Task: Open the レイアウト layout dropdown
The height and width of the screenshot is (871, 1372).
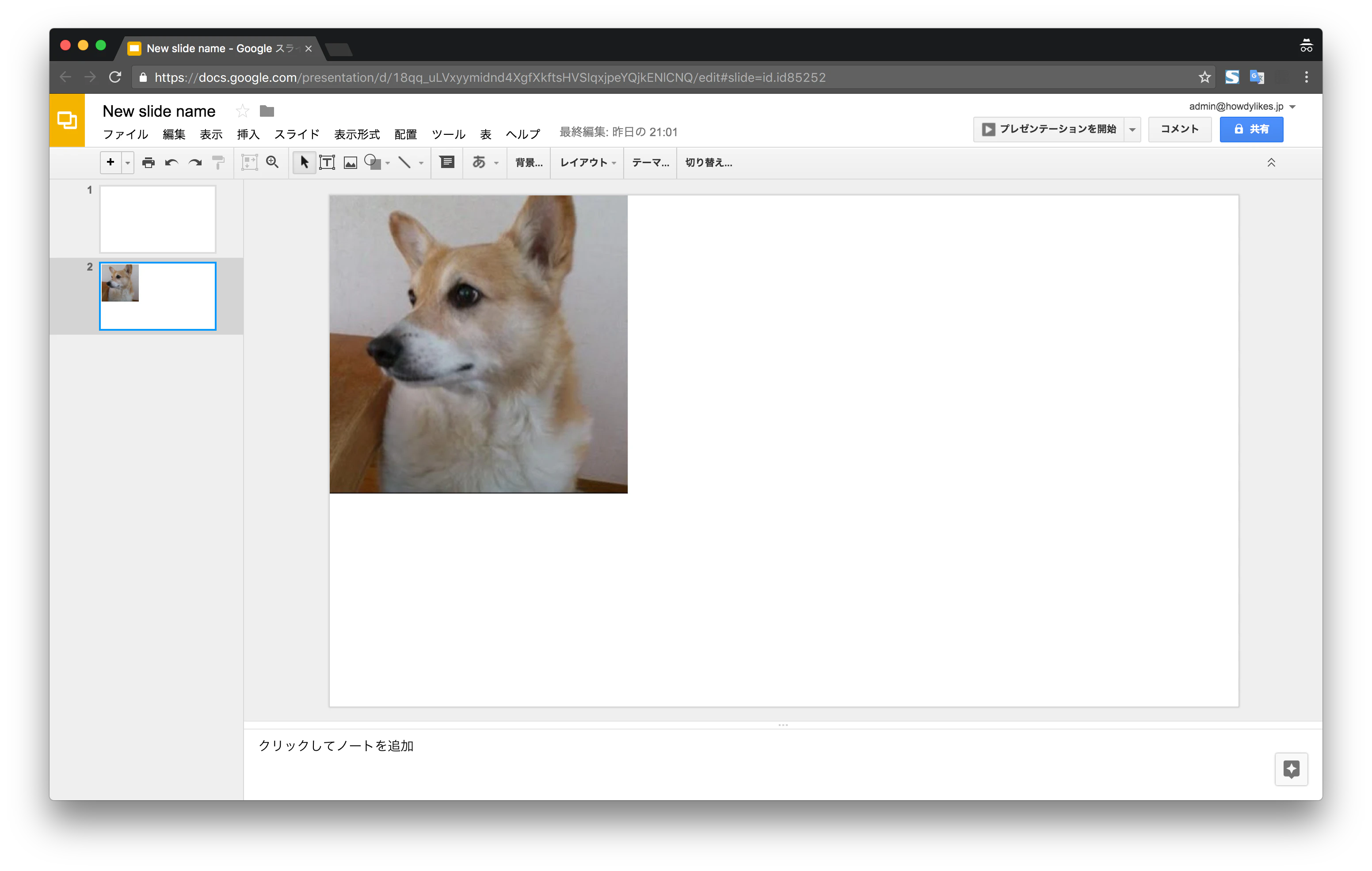Action: tap(587, 162)
